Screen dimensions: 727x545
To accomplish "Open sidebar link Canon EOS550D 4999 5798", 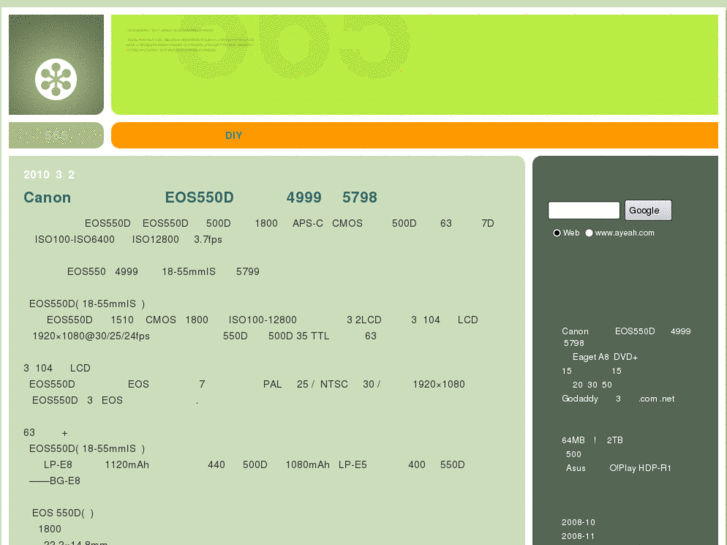I will click(x=626, y=337).
